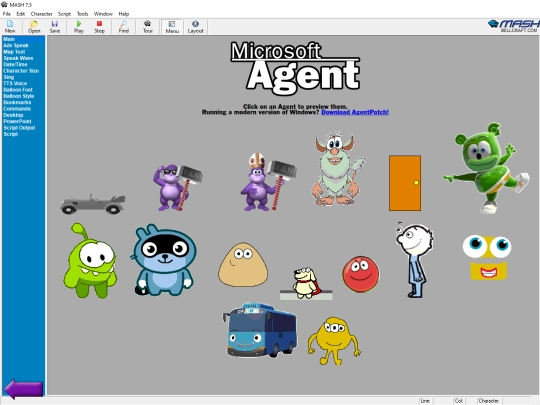Select Balloon Style in sidebar
Viewport: 540px width, 405px height.
click(19, 96)
